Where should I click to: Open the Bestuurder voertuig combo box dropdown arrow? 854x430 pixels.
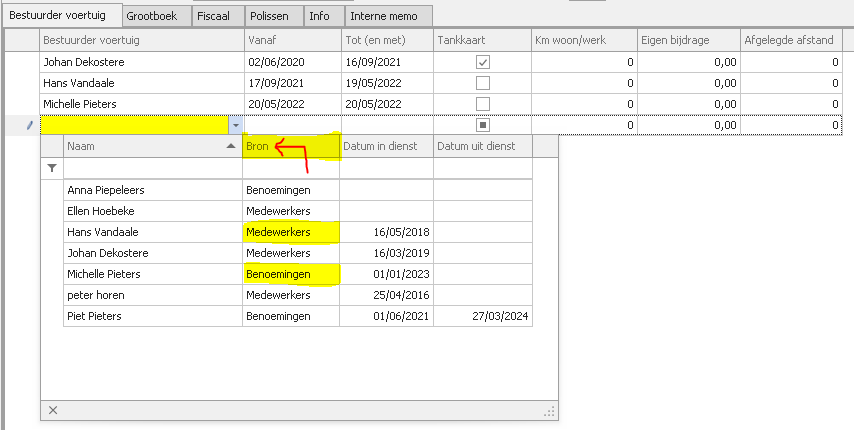pyautogui.click(x=235, y=125)
